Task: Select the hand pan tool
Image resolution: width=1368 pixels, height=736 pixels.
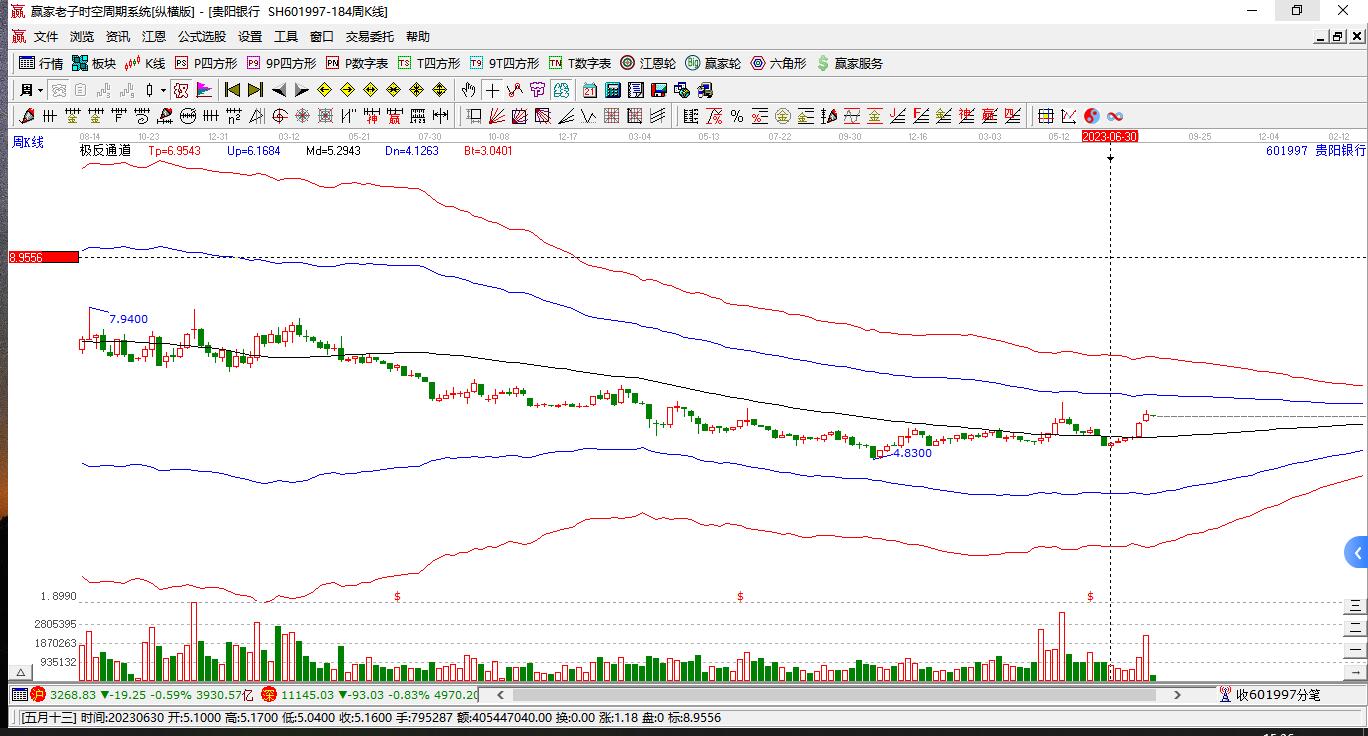Action: pyautogui.click(x=469, y=90)
